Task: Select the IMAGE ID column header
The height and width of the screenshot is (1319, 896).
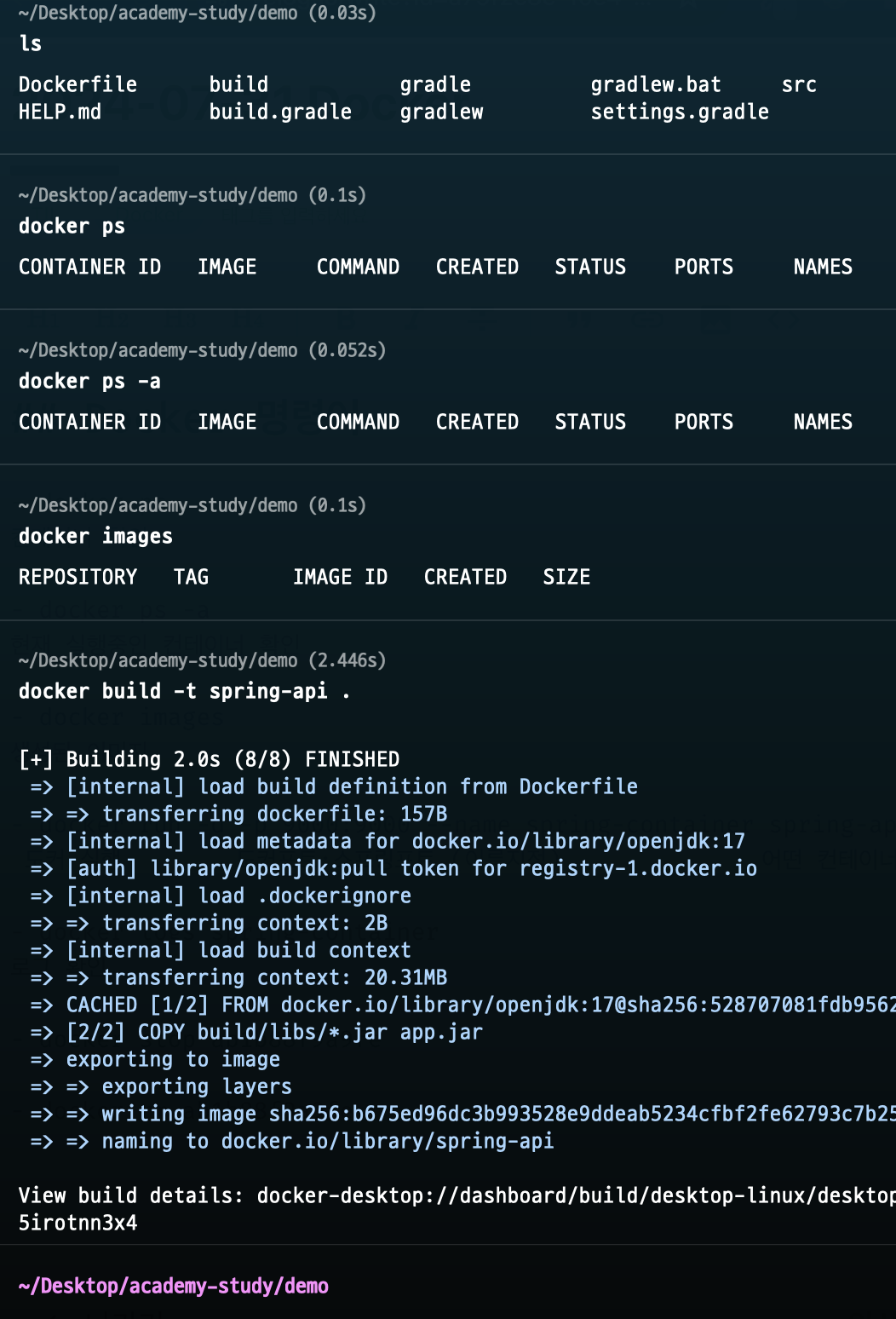Action: click(x=340, y=577)
